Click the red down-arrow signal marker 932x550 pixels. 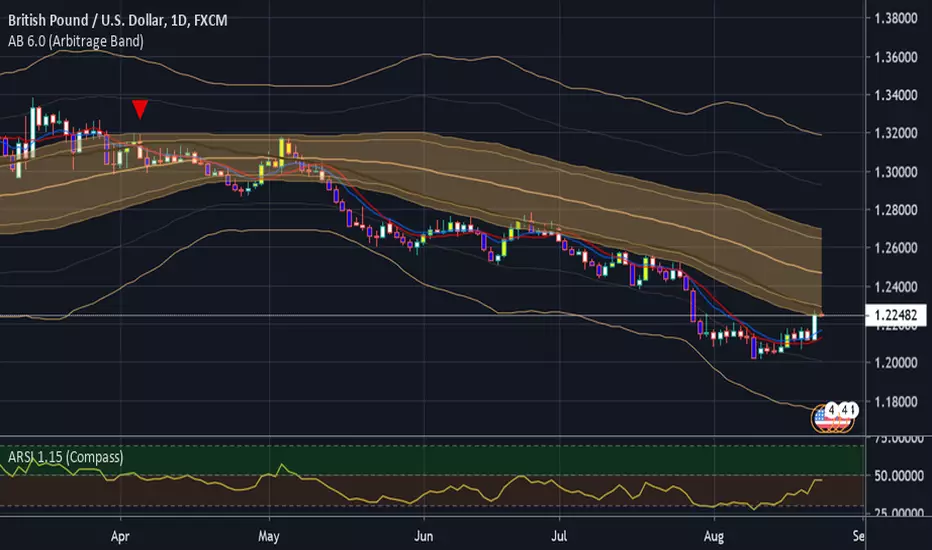[140, 109]
